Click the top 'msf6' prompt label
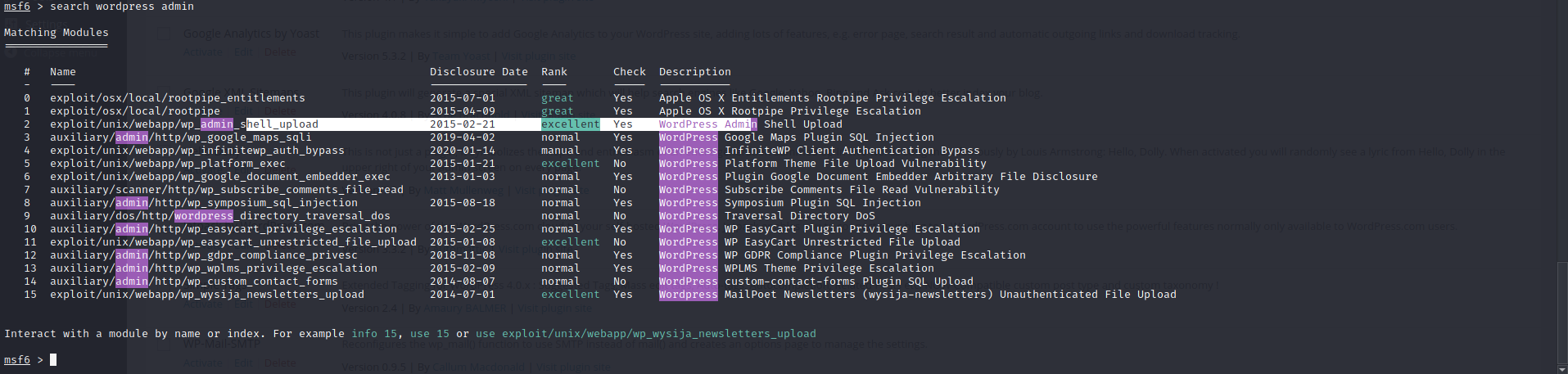Screen dimensions: 1568x374 tap(17, 7)
